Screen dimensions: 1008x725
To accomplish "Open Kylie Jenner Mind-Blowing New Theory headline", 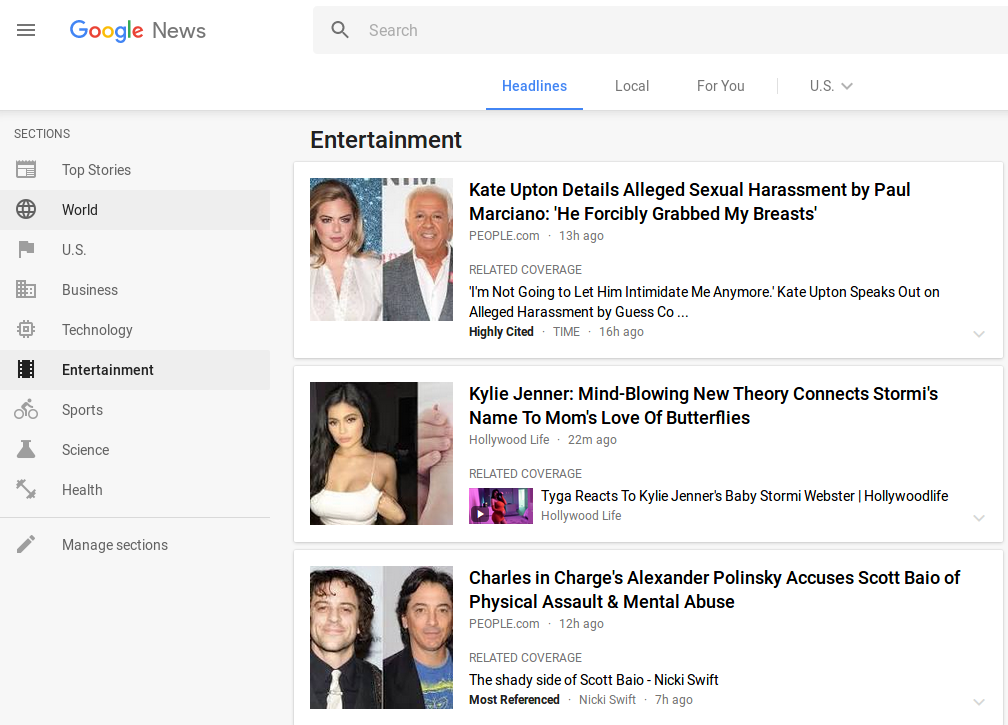I will (703, 406).
